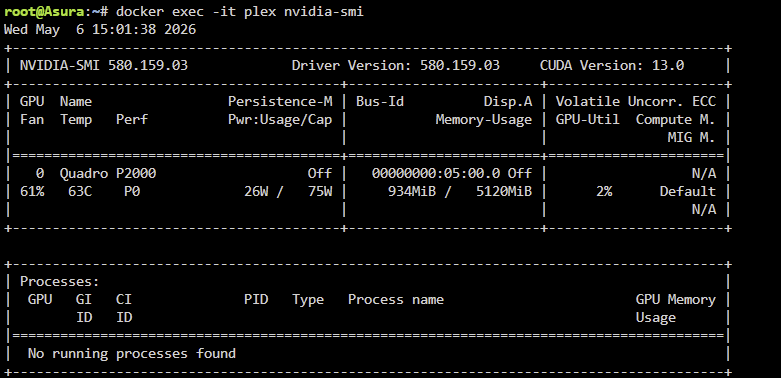The image size is (781, 378).
Task: Click the P0 performance state
Action: (132, 191)
